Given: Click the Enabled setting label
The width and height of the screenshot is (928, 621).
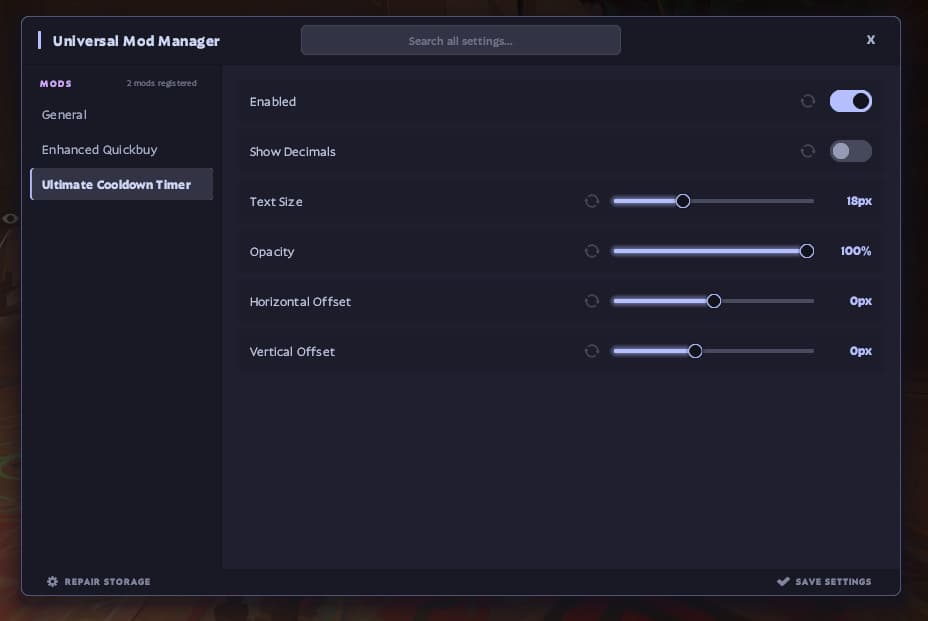Looking at the screenshot, I should pyautogui.click(x=273, y=102).
